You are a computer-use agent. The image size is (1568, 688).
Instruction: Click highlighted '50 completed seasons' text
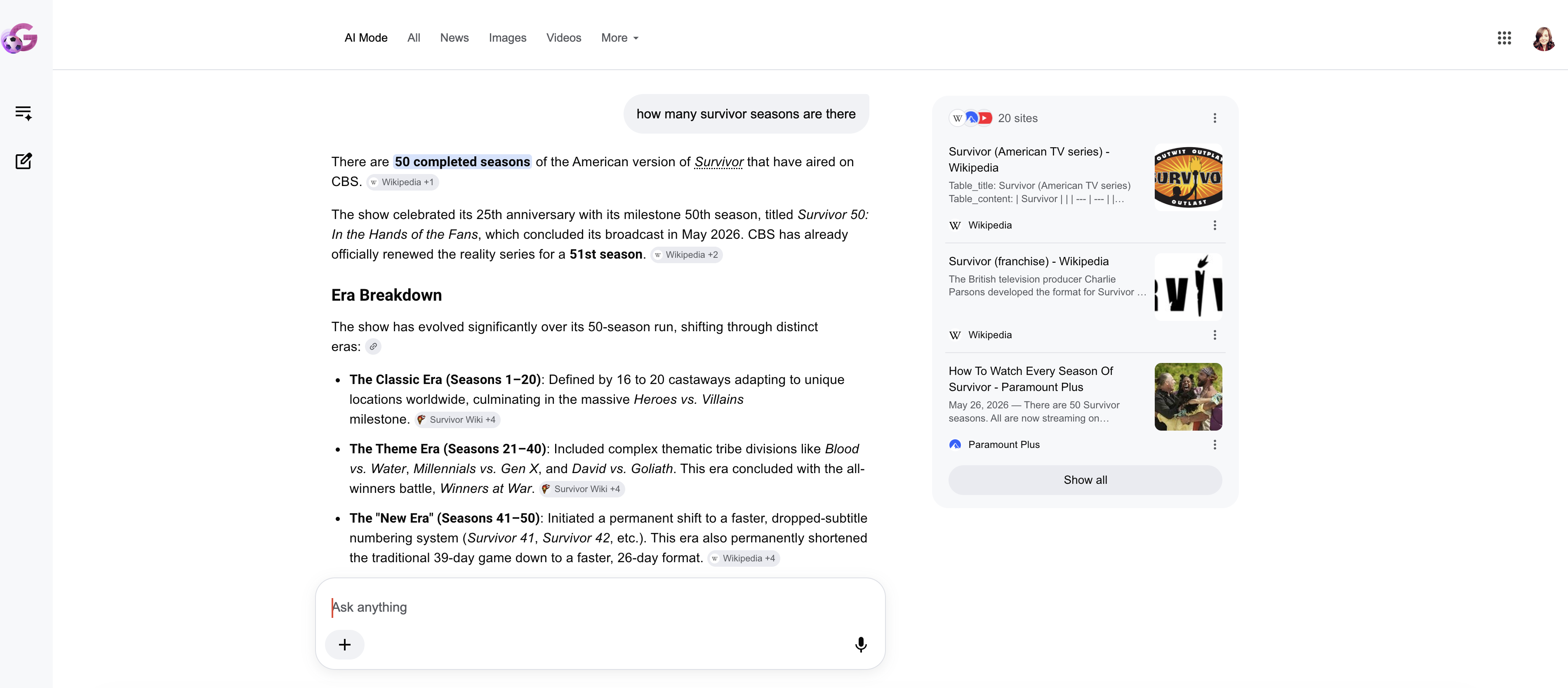coord(462,162)
